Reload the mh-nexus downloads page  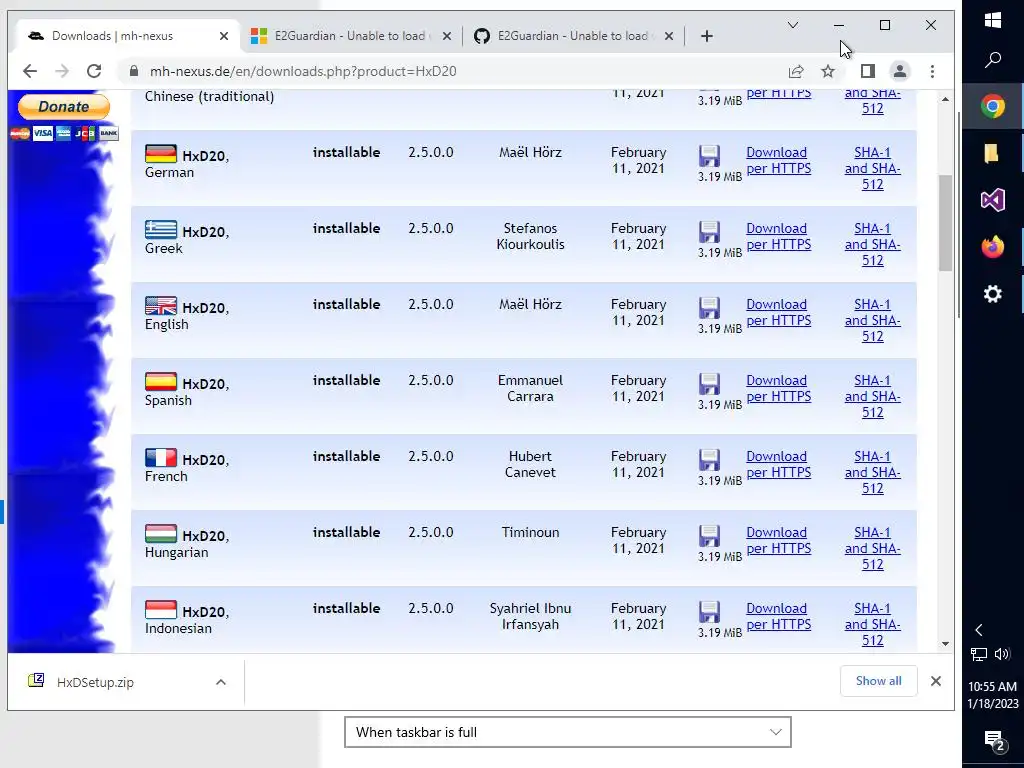click(x=94, y=71)
